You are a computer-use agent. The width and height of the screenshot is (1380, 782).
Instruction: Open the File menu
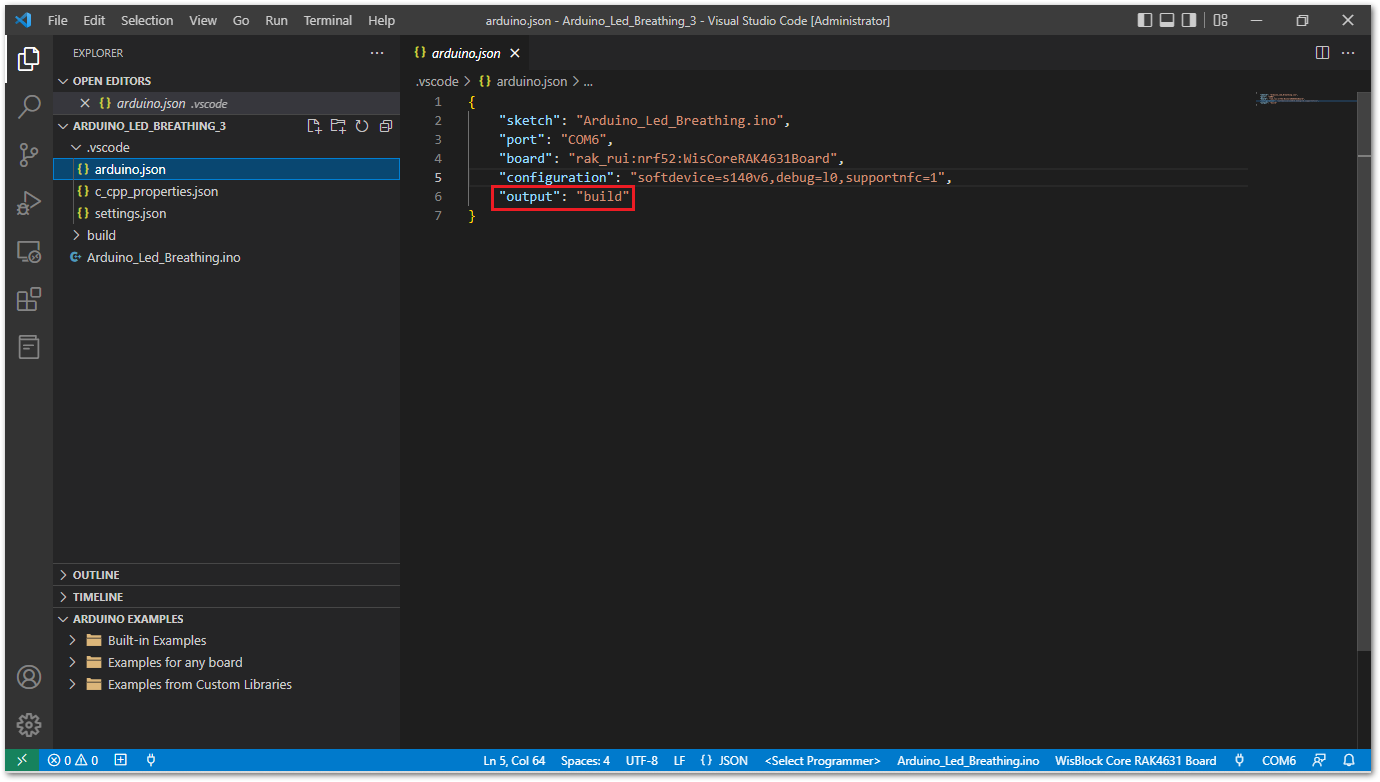click(x=58, y=20)
